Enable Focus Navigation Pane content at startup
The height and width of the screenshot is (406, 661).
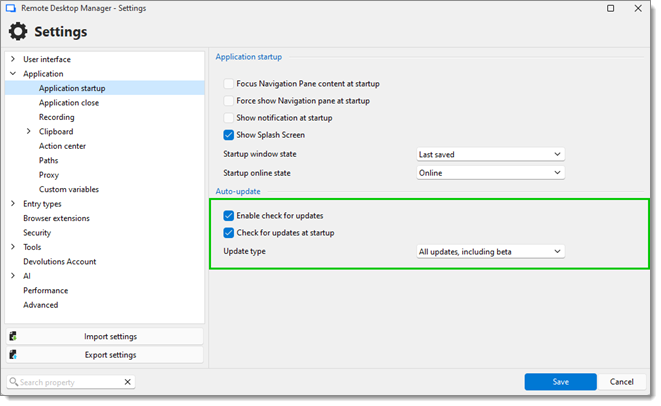(228, 84)
